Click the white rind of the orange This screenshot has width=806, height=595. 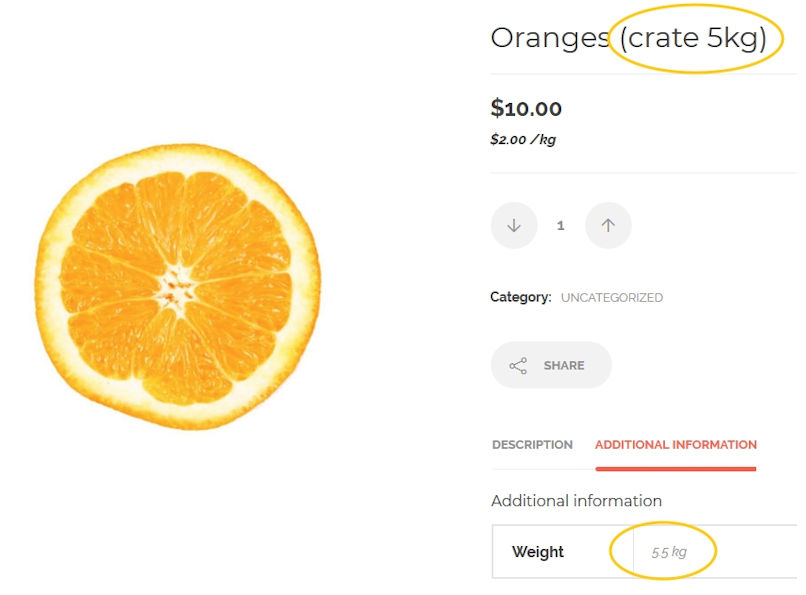point(50,288)
